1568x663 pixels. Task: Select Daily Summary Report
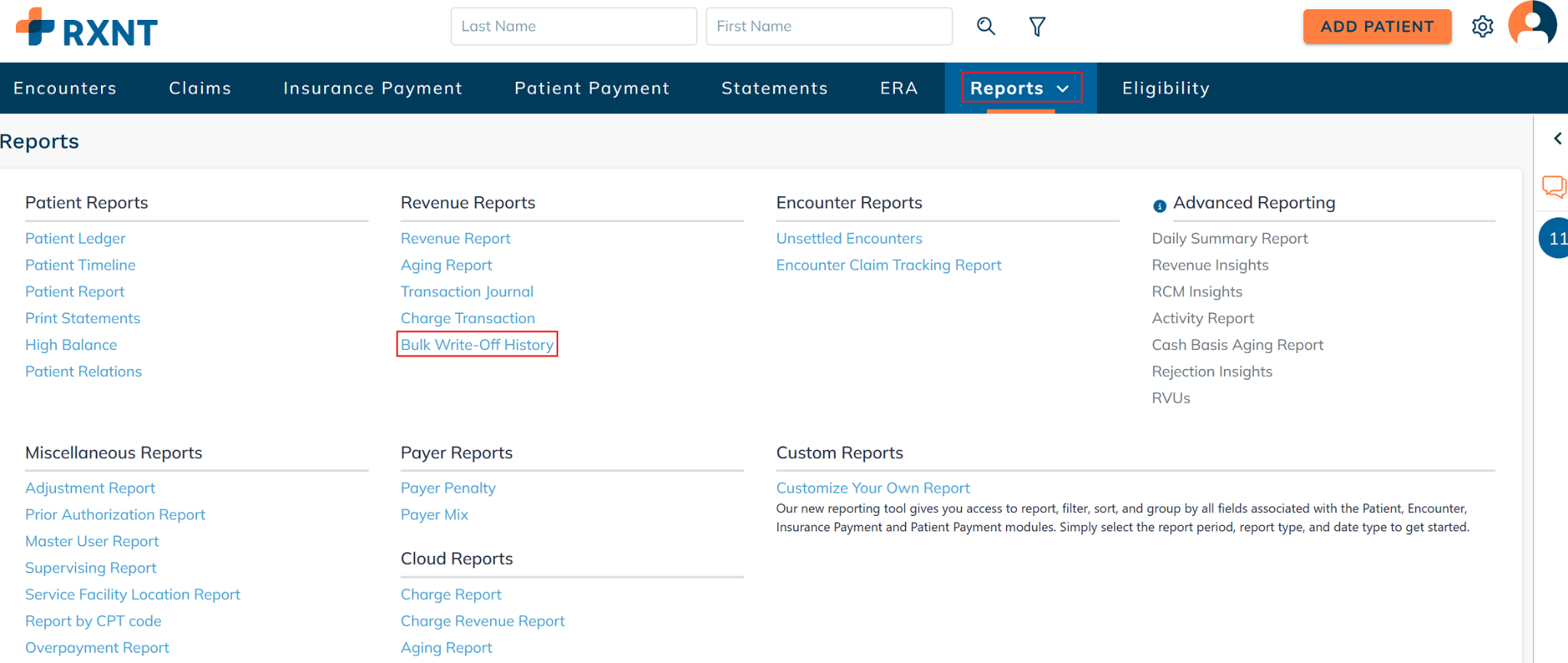pos(1230,238)
